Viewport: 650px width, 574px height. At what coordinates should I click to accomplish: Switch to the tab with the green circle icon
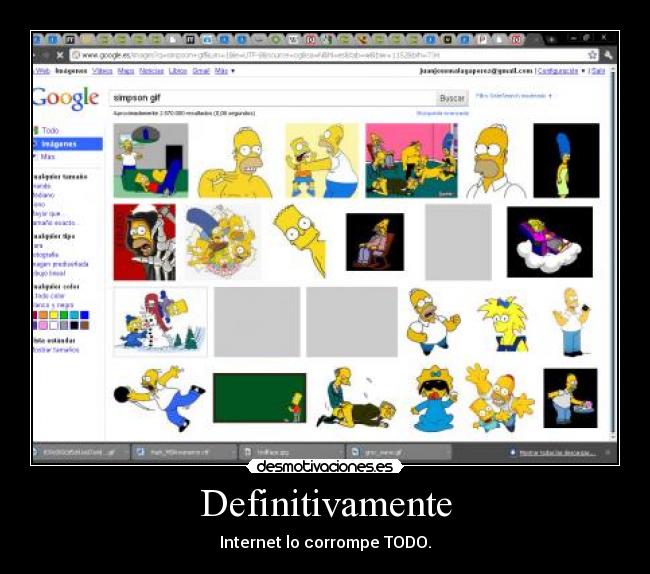[275, 39]
